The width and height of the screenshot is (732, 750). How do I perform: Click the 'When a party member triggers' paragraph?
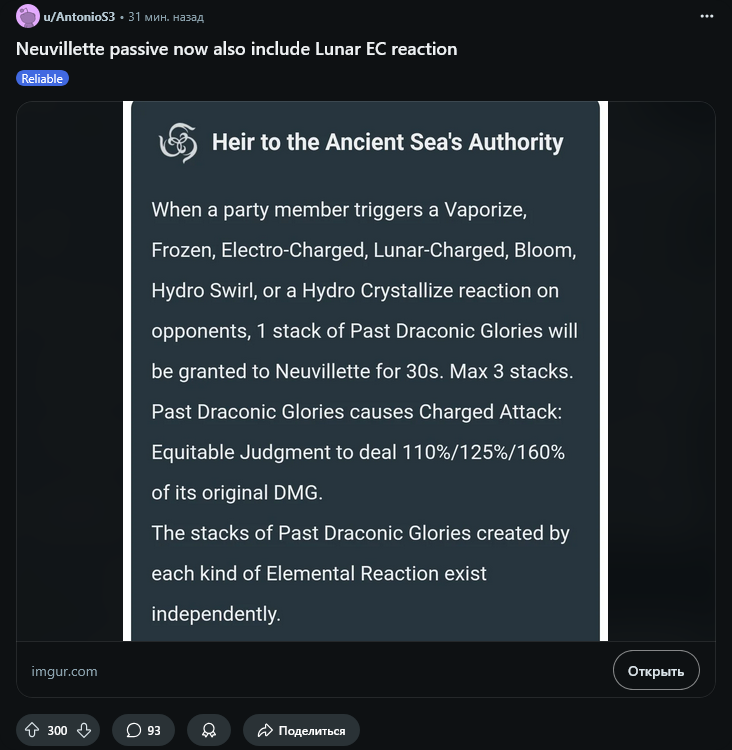click(x=338, y=210)
